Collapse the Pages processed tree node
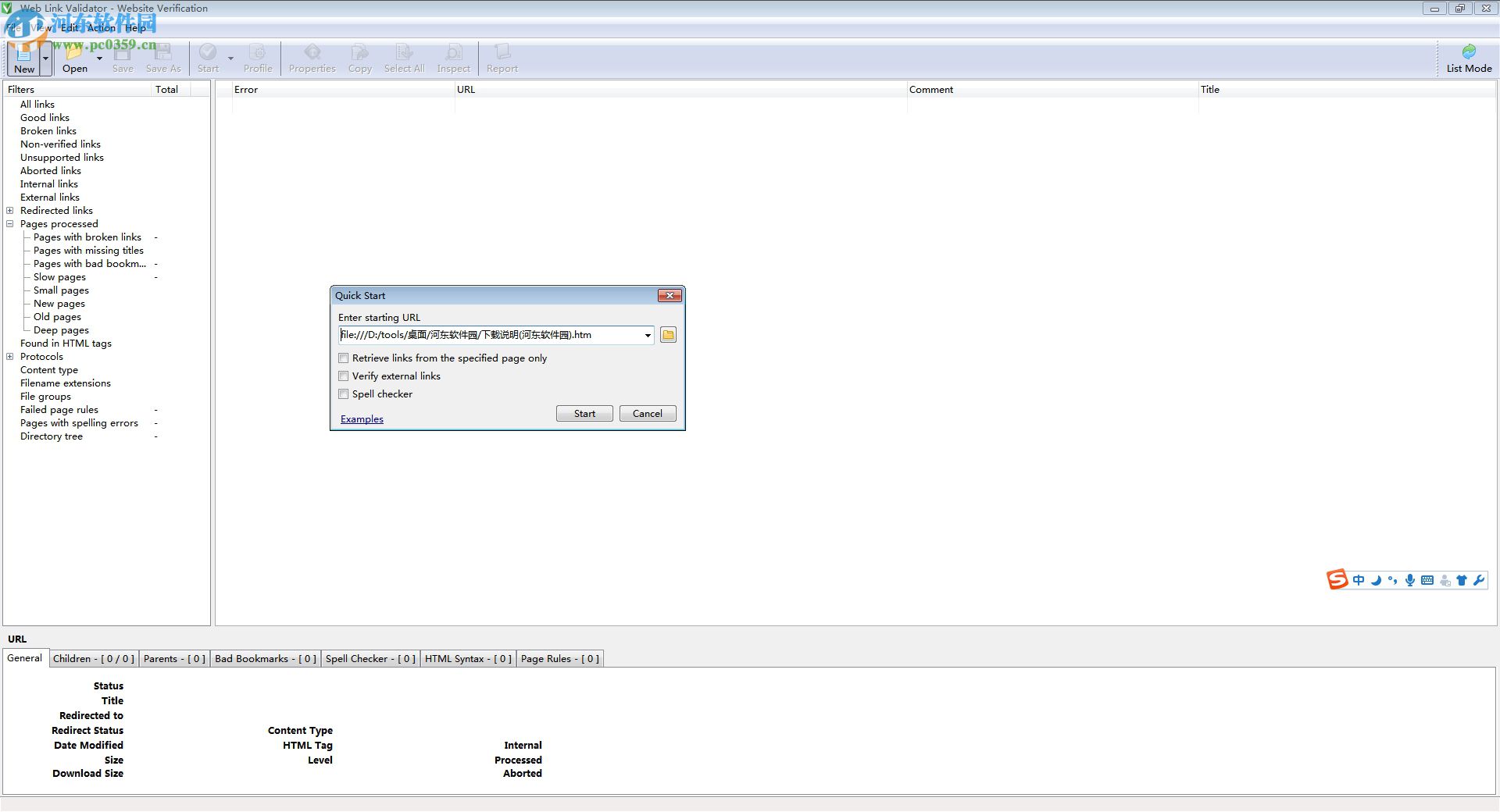This screenshot has height=812, width=1500. click(x=10, y=224)
